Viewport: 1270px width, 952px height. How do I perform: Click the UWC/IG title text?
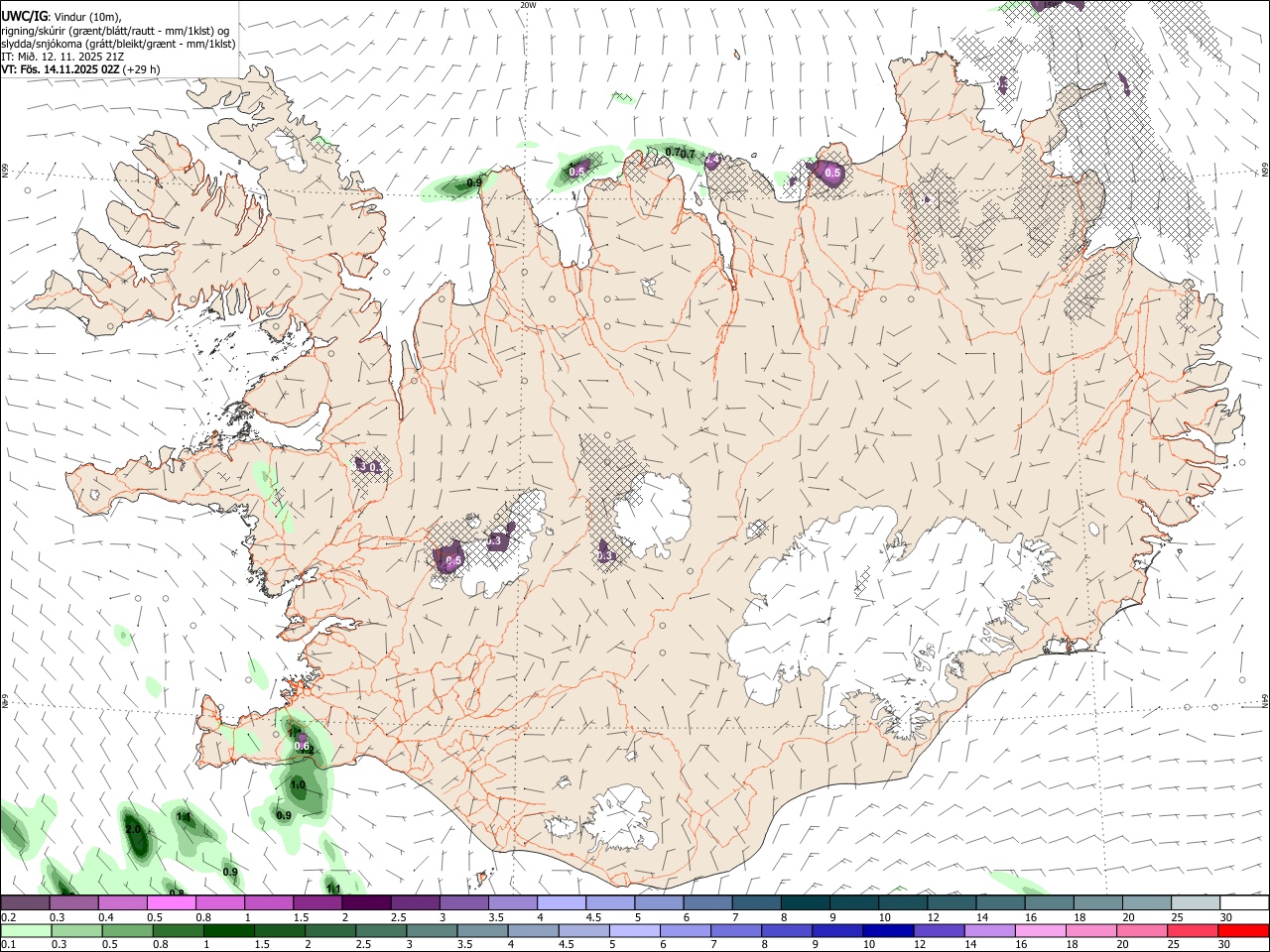[x=23, y=17]
